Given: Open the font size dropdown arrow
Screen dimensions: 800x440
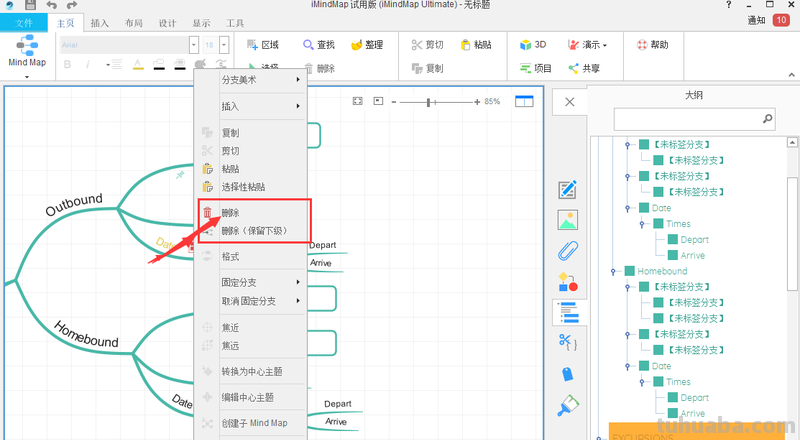Looking at the screenshot, I should click(x=223, y=45).
